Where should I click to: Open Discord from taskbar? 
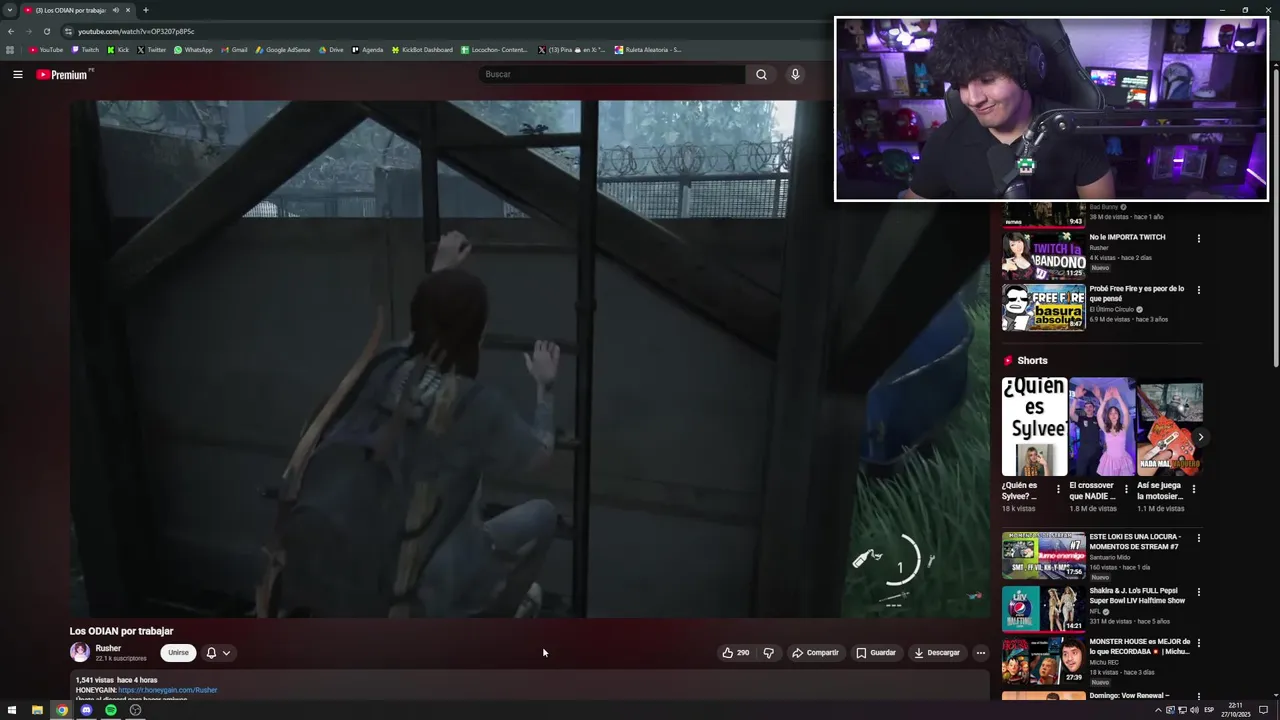click(86, 710)
